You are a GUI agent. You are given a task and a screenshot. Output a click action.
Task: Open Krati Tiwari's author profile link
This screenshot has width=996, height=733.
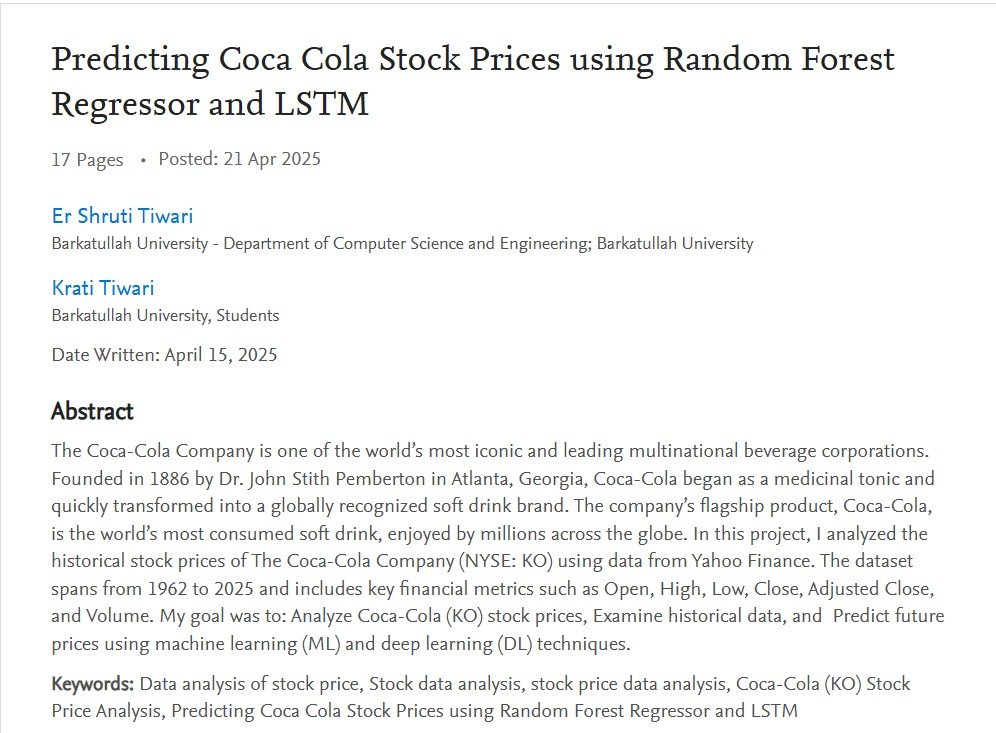[x=103, y=288]
